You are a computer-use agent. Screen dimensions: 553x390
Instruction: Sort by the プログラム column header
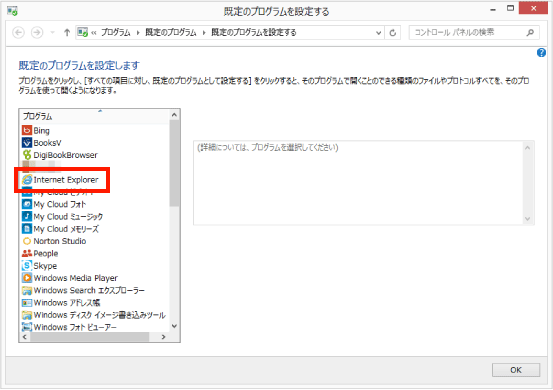[x=94, y=116]
